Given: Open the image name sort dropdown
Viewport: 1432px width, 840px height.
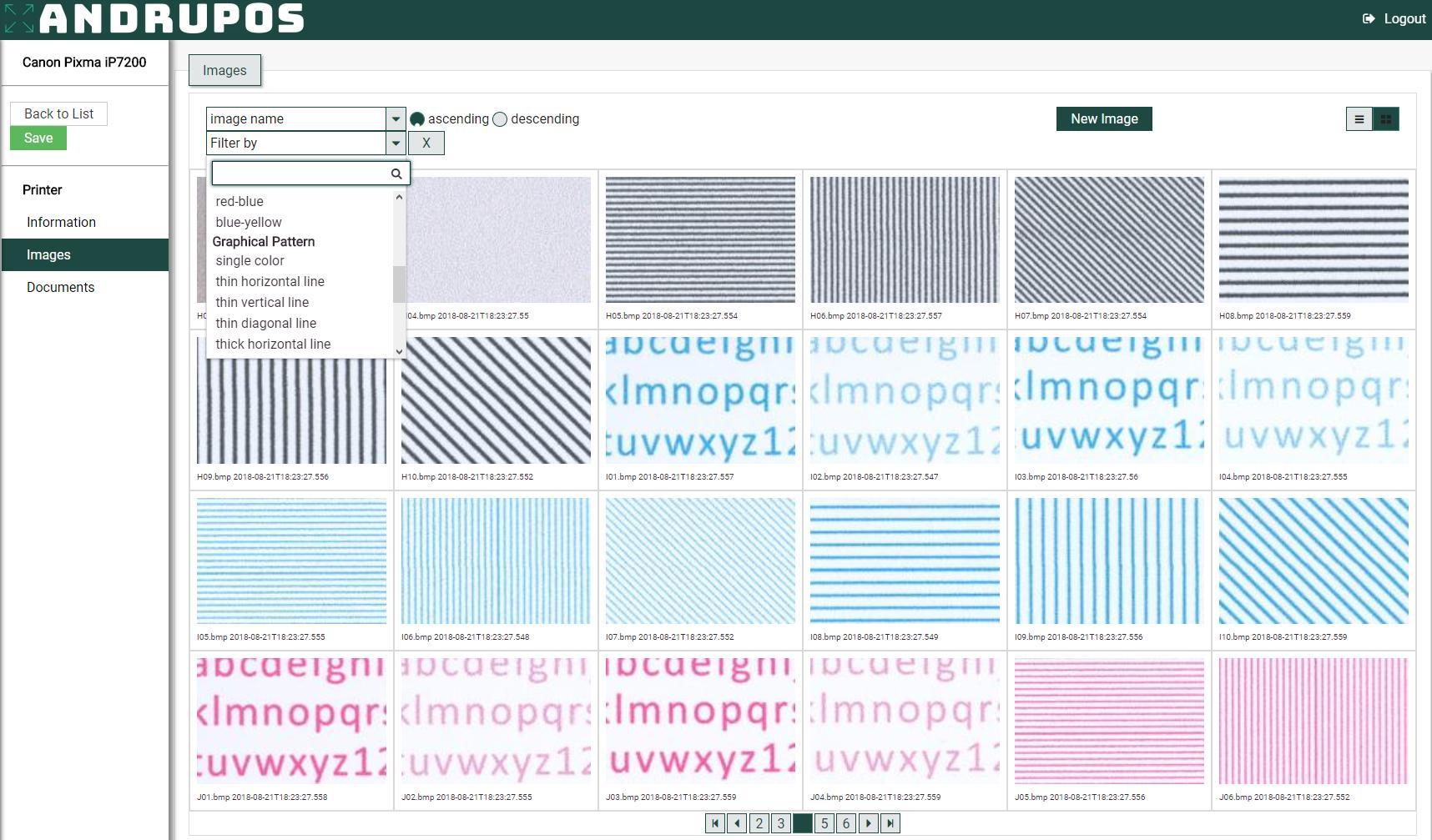Looking at the screenshot, I should point(396,119).
